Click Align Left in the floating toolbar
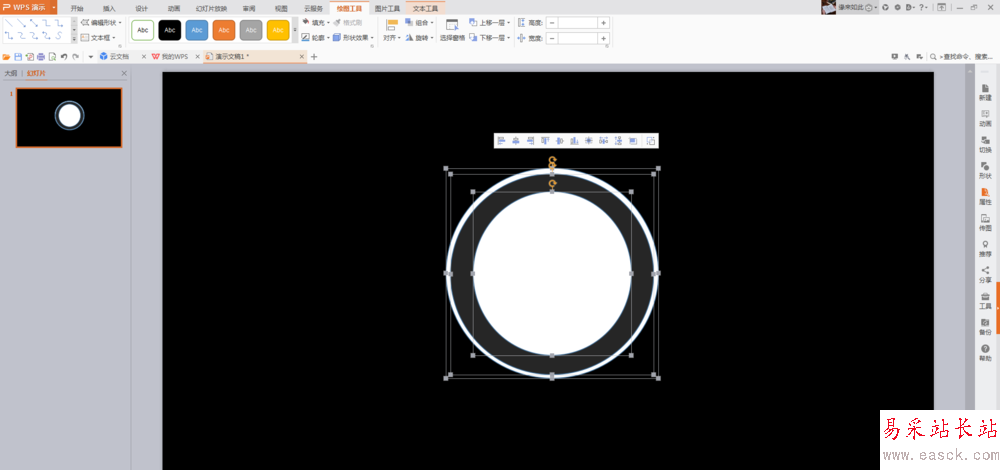This screenshot has height=470, width=1000. coord(501,141)
